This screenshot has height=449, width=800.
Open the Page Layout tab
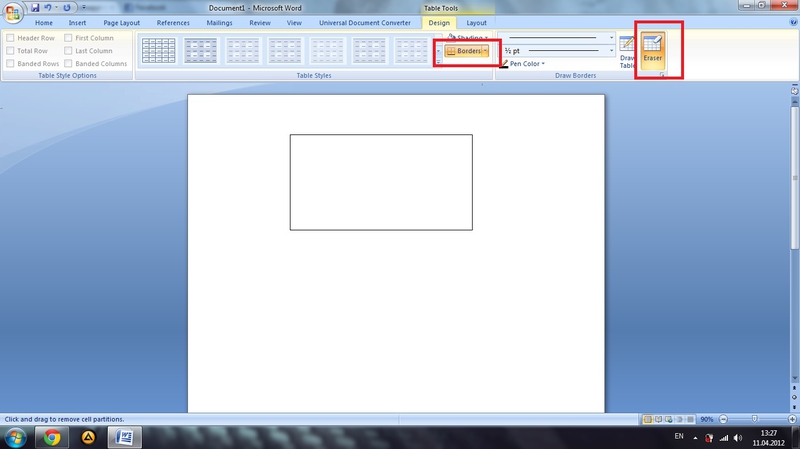pyautogui.click(x=123, y=22)
